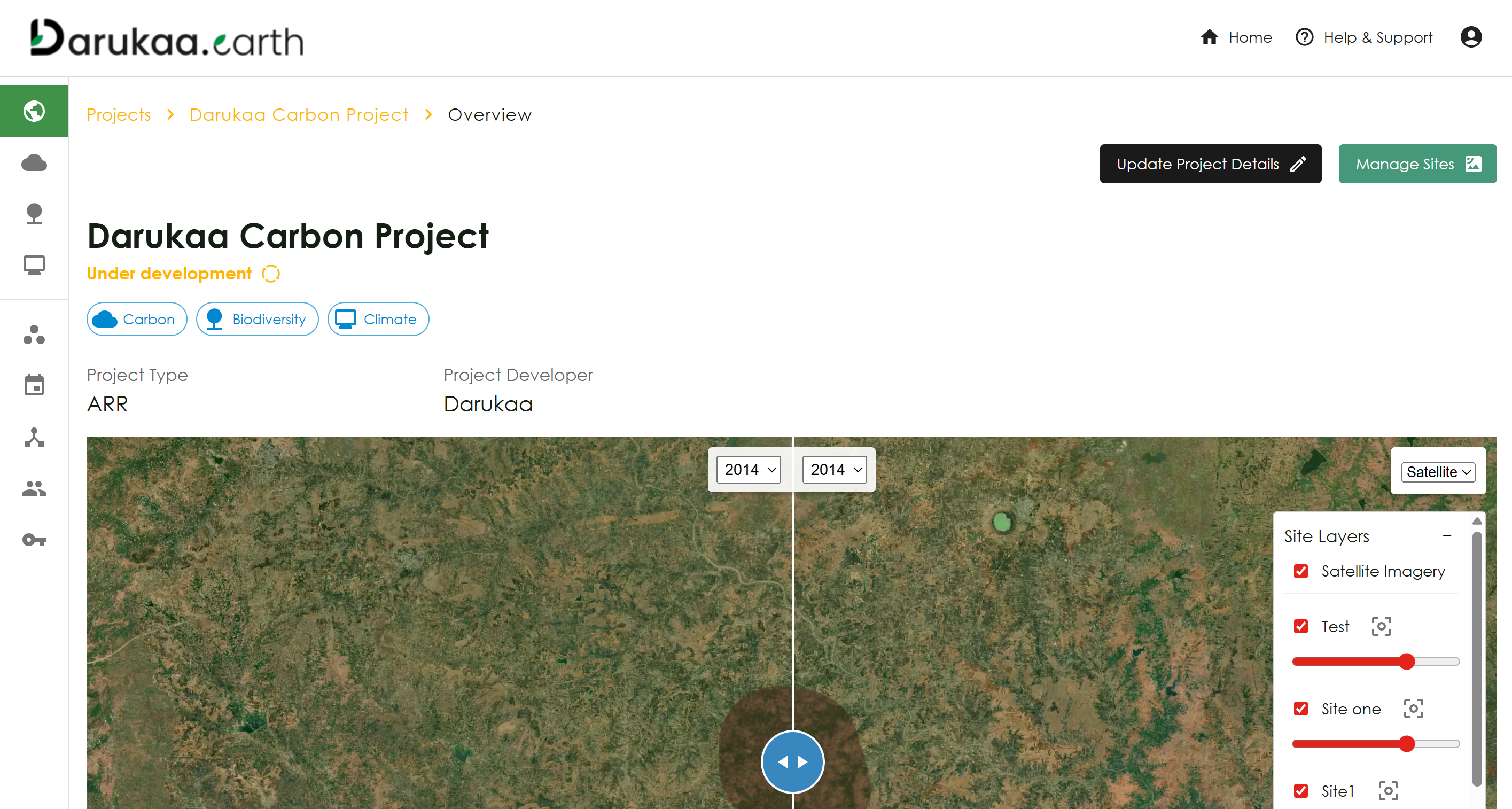Open the calendar sidebar icon
The width and height of the screenshot is (1512, 809).
tap(34, 386)
